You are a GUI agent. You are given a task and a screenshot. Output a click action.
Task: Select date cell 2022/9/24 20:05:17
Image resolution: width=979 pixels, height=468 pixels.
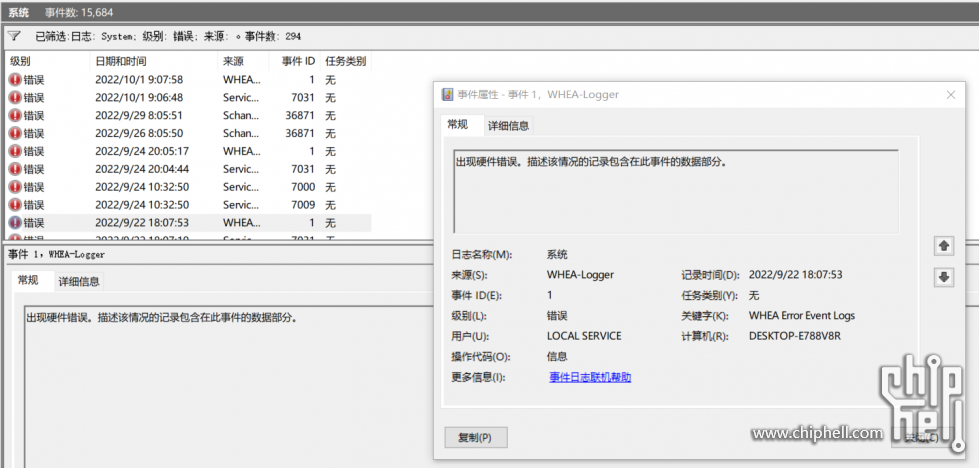(x=142, y=152)
